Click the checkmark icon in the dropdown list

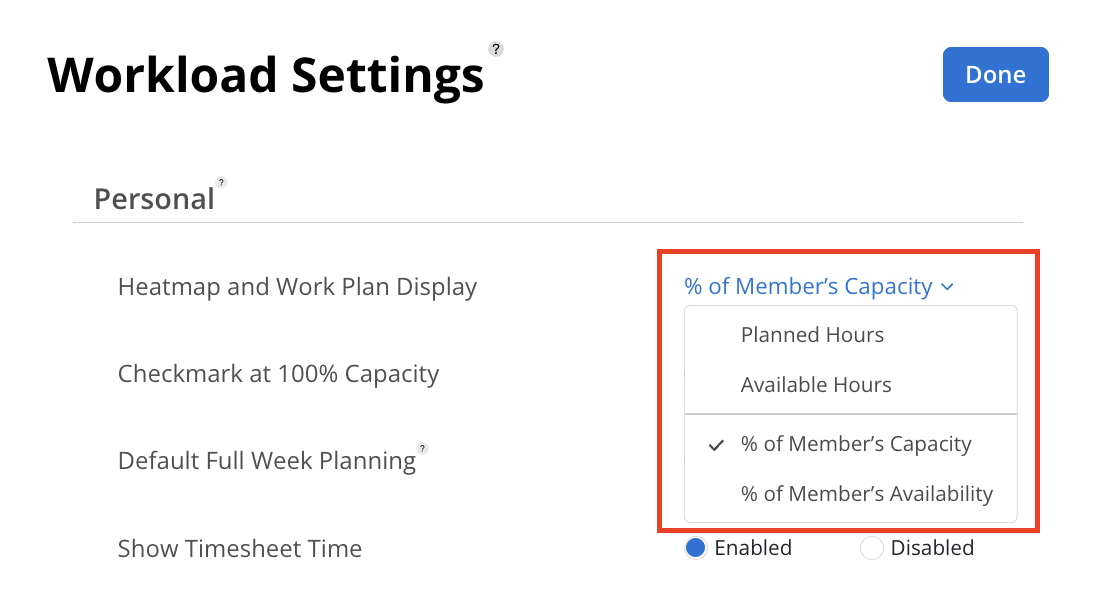click(x=715, y=445)
